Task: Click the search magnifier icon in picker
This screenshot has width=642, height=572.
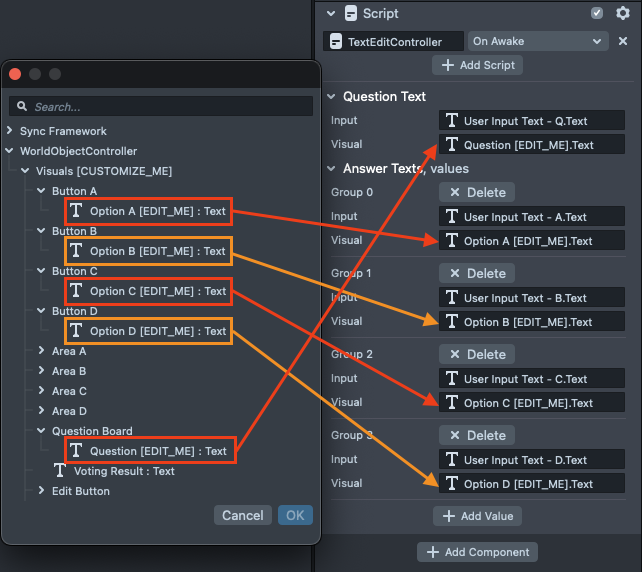Action: [x=24, y=106]
